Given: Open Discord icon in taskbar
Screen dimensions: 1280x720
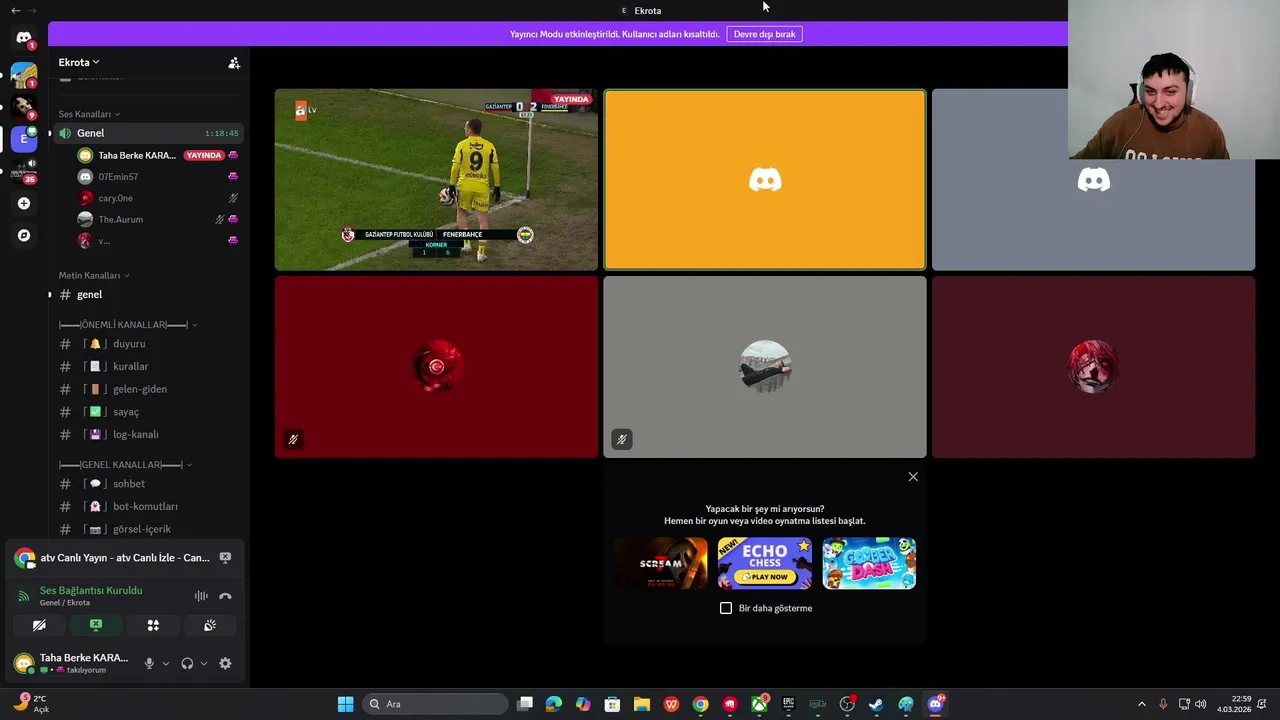Looking at the screenshot, I should pos(935,704).
